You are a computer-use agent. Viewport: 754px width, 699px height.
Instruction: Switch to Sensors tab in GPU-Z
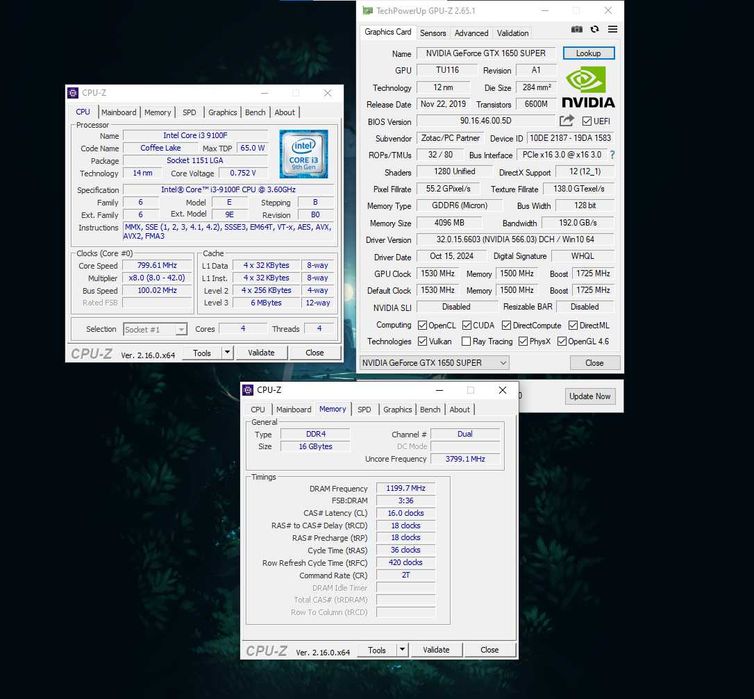pos(433,33)
